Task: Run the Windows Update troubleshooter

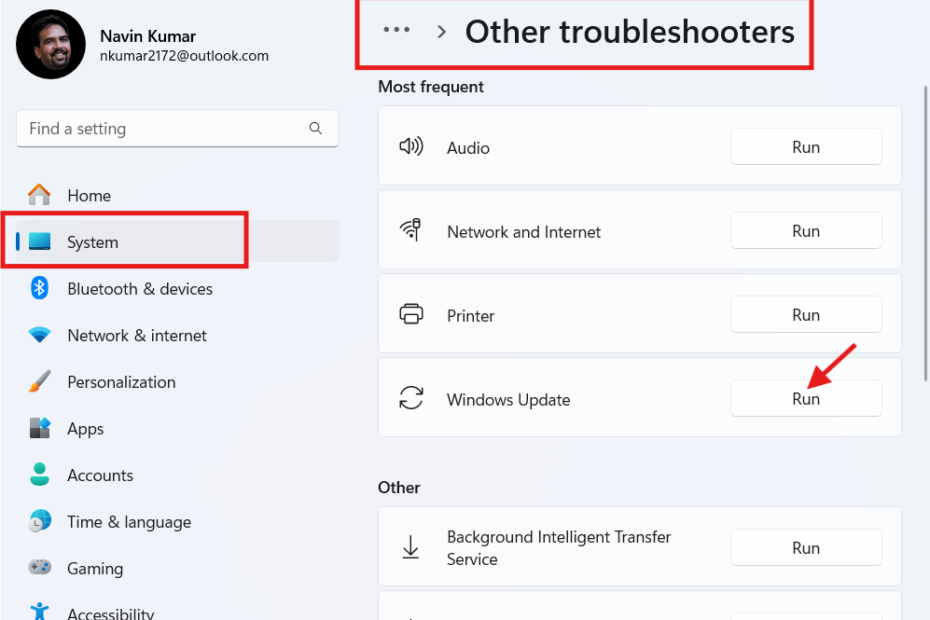Action: click(x=805, y=398)
